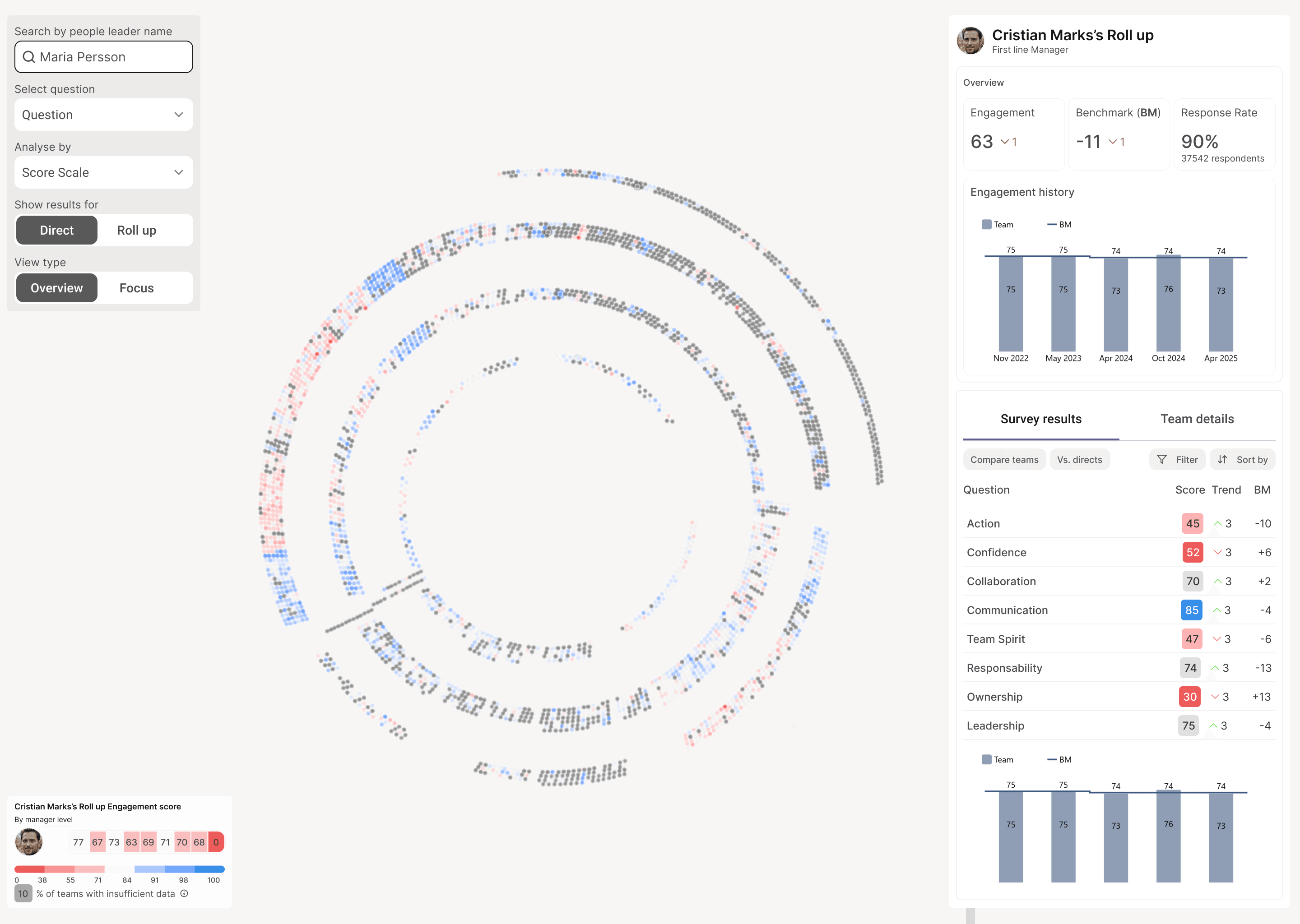Image resolution: width=1300 pixels, height=924 pixels.
Task: Click the Sort by arrows icon
Action: [x=1222, y=460]
